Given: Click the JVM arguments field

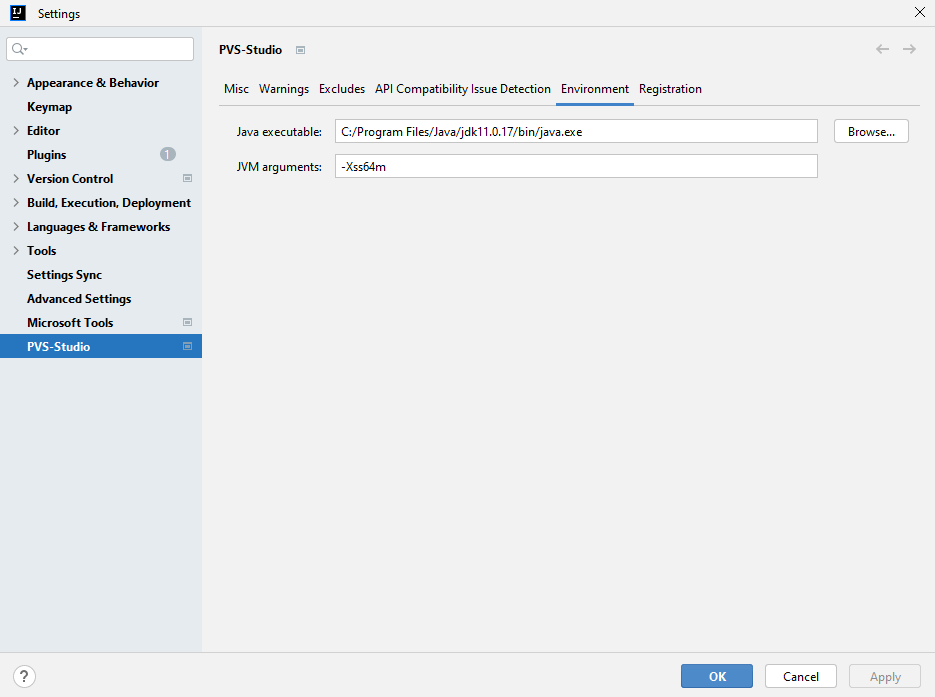Looking at the screenshot, I should [576, 166].
